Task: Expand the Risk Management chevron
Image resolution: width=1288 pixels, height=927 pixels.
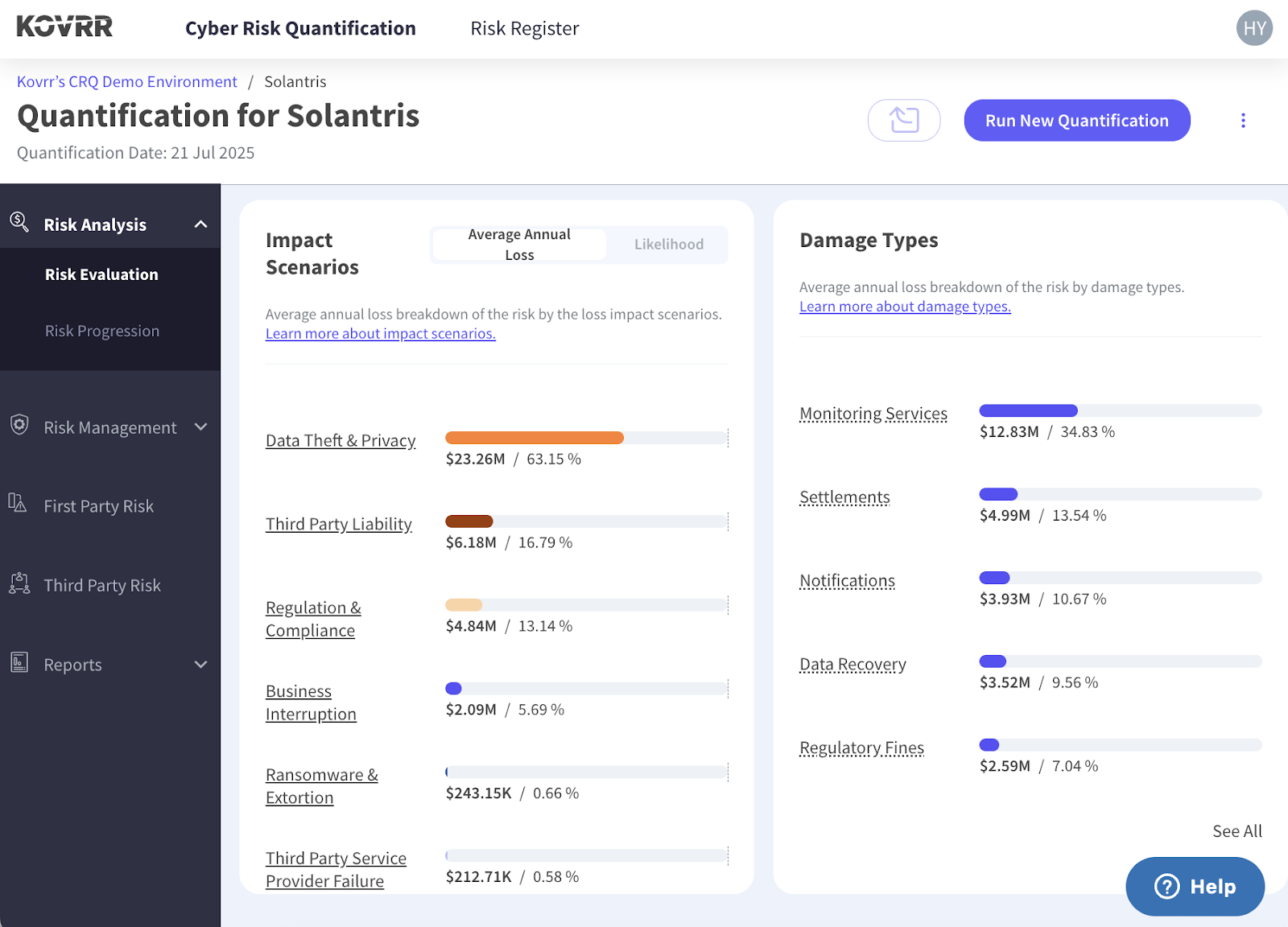Action: (201, 427)
